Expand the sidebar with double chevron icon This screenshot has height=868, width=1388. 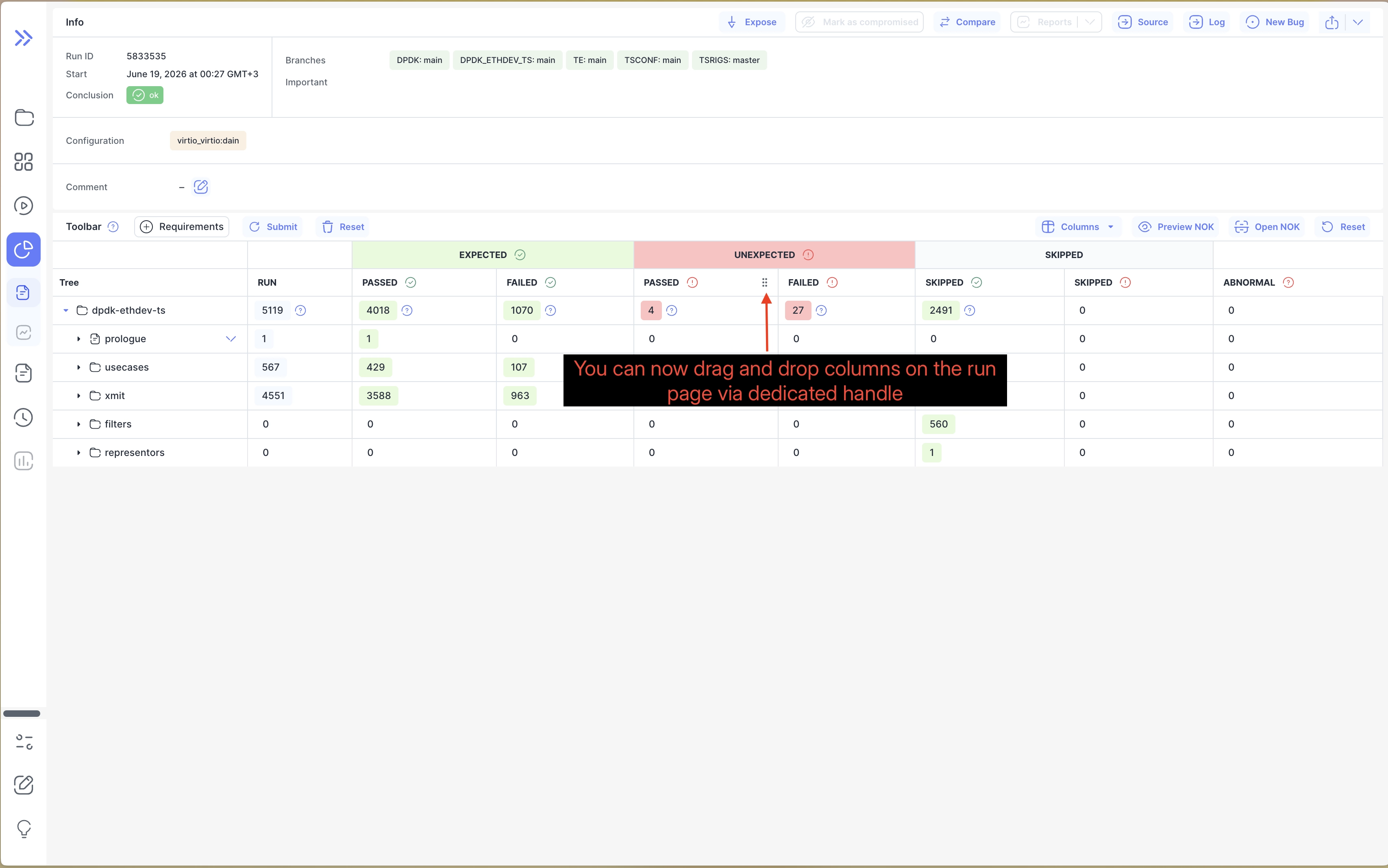pyautogui.click(x=24, y=38)
